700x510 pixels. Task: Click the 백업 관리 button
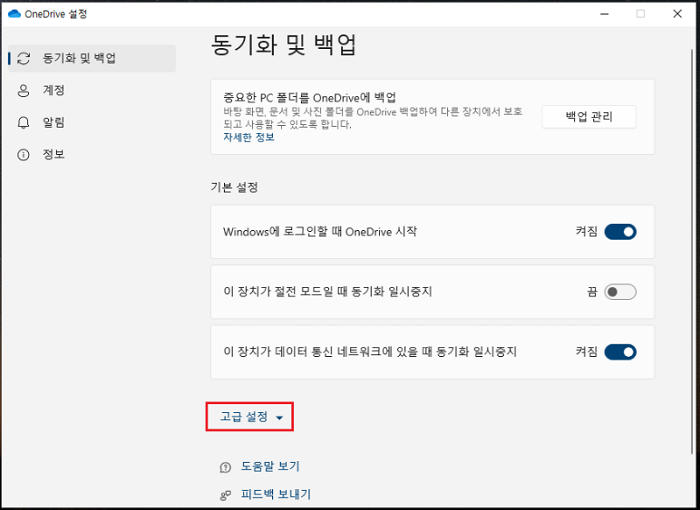(x=589, y=117)
